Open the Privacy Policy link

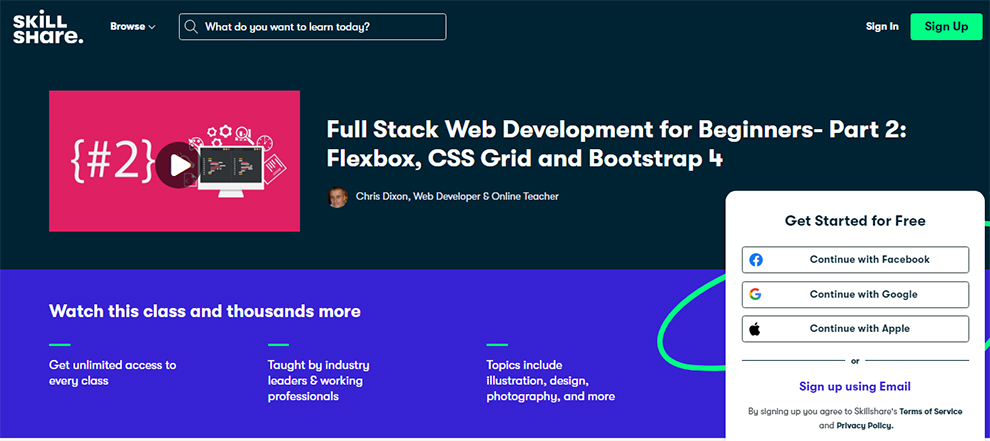(x=865, y=426)
